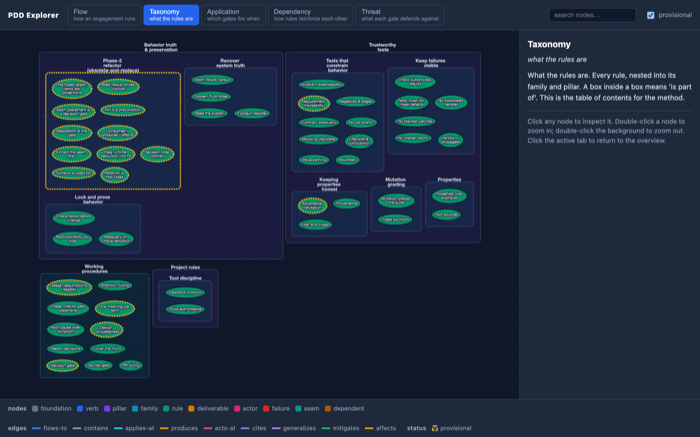Click the purple 'pillar' legend swatch

tap(107, 408)
